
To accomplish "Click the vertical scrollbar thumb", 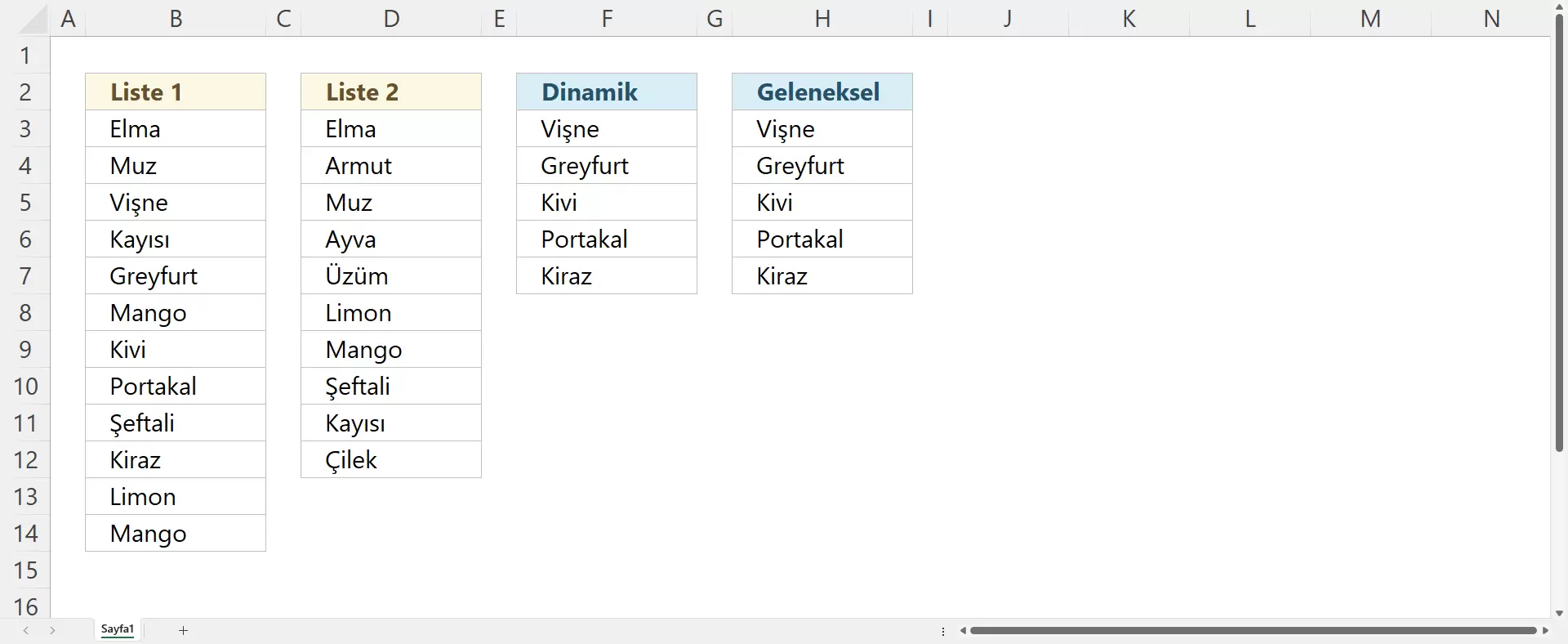I will [x=1559, y=233].
